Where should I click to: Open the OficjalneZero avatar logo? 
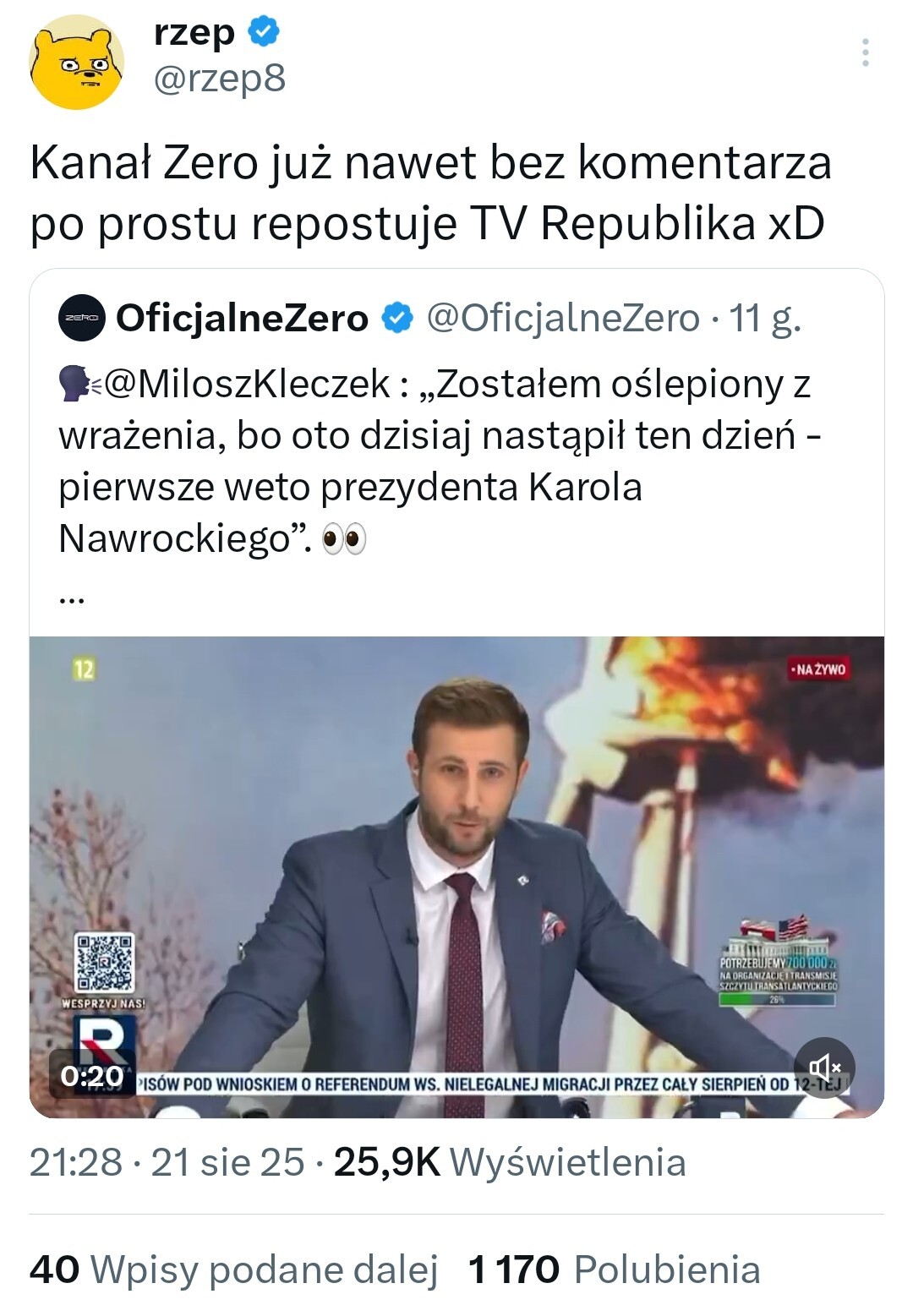82,319
